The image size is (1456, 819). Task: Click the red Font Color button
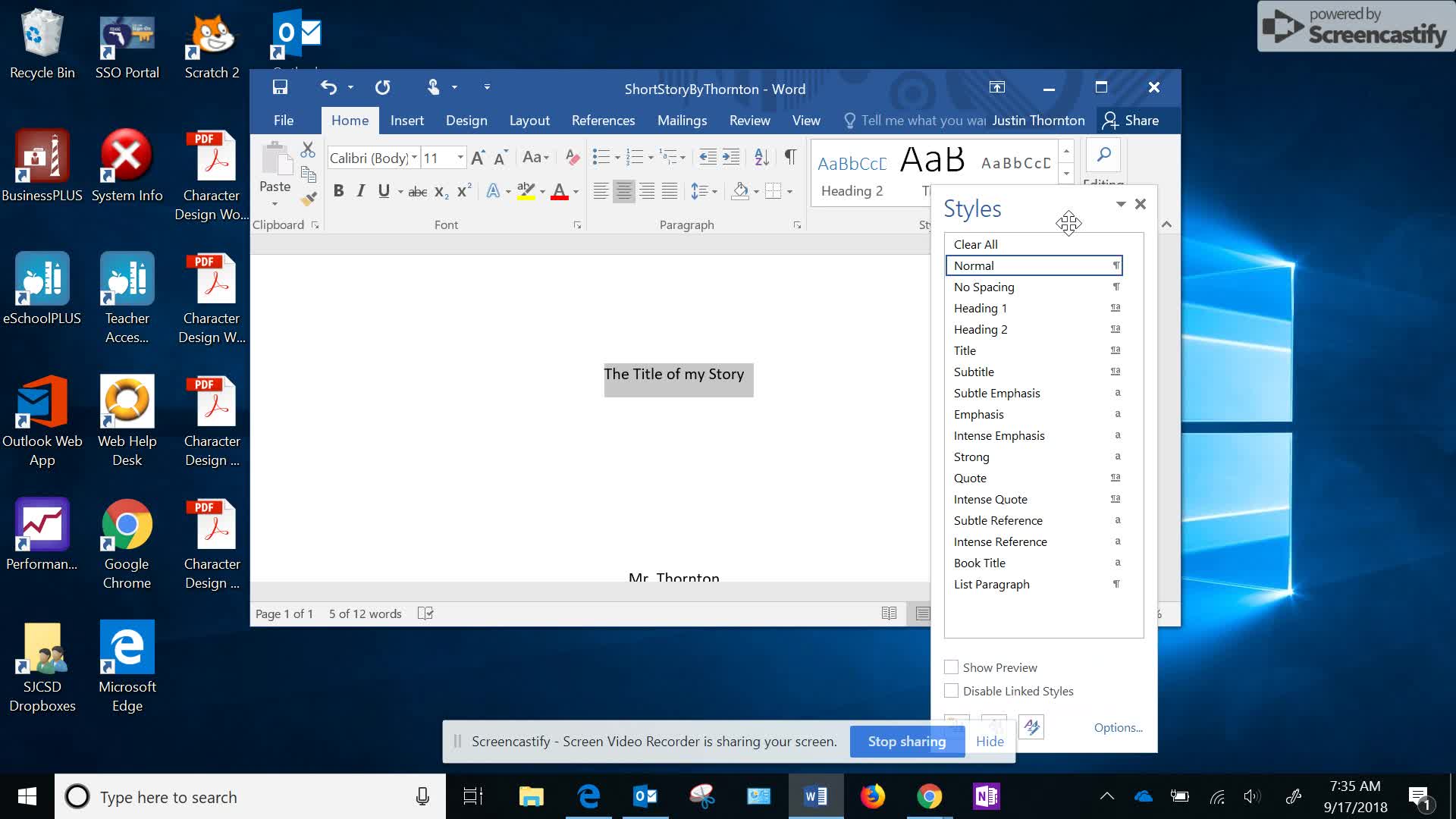pyautogui.click(x=560, y=191)
